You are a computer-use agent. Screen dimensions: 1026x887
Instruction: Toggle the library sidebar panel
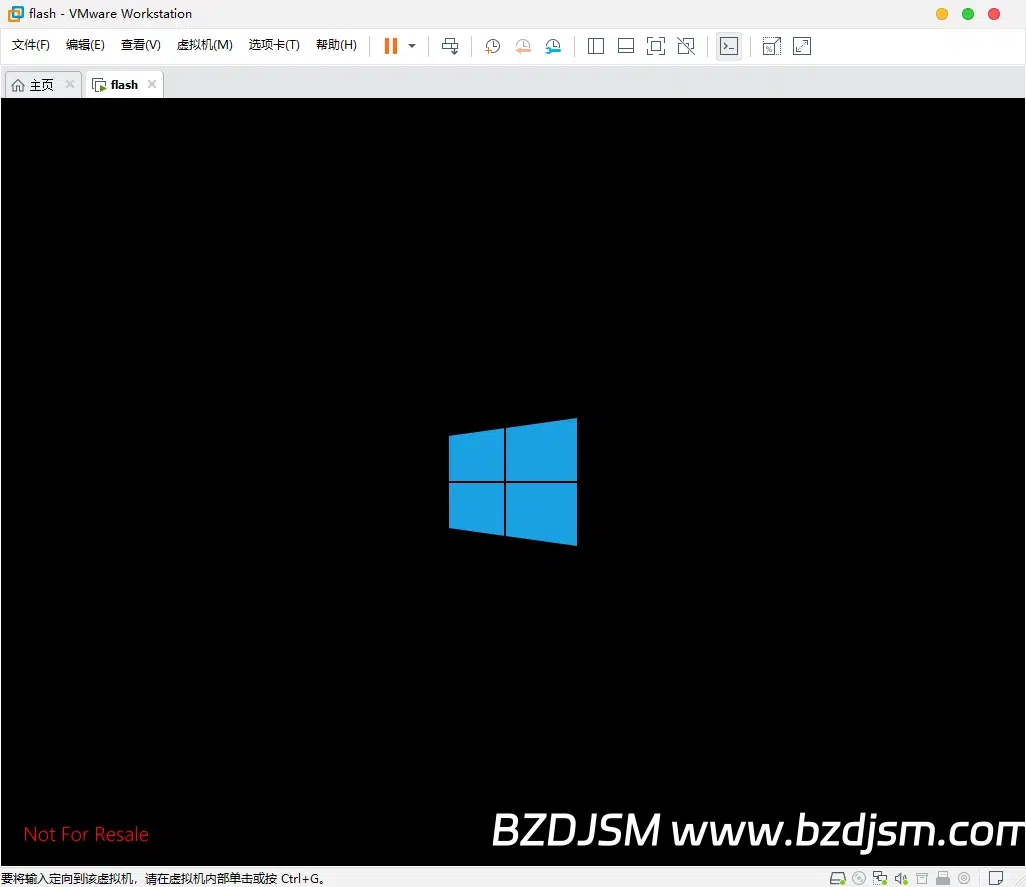point(596,46)
